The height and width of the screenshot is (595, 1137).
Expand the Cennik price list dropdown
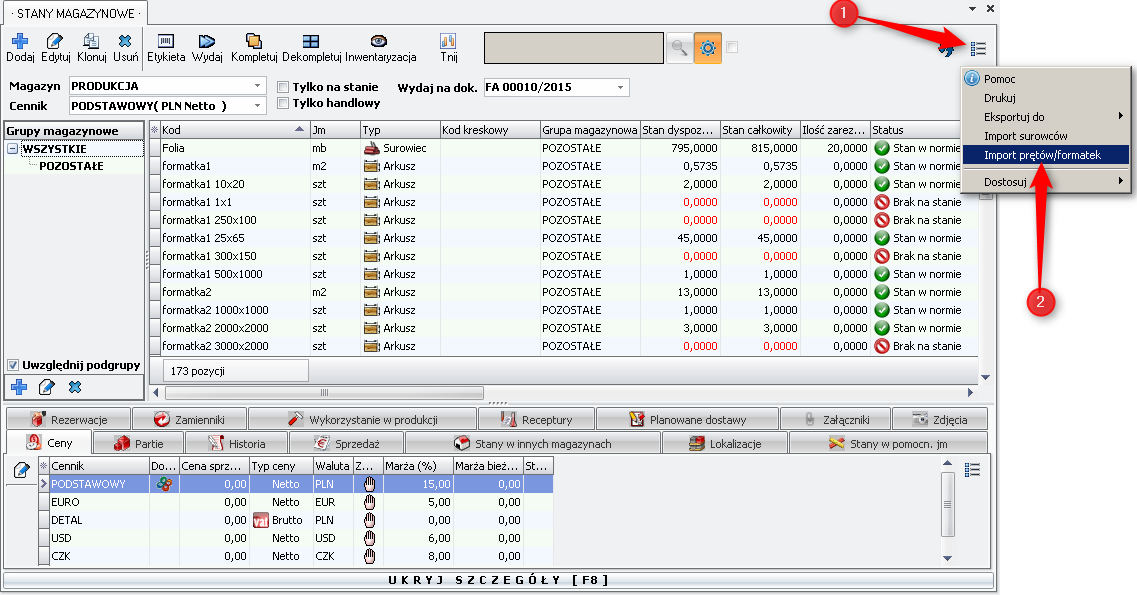(x=258, y=105)
